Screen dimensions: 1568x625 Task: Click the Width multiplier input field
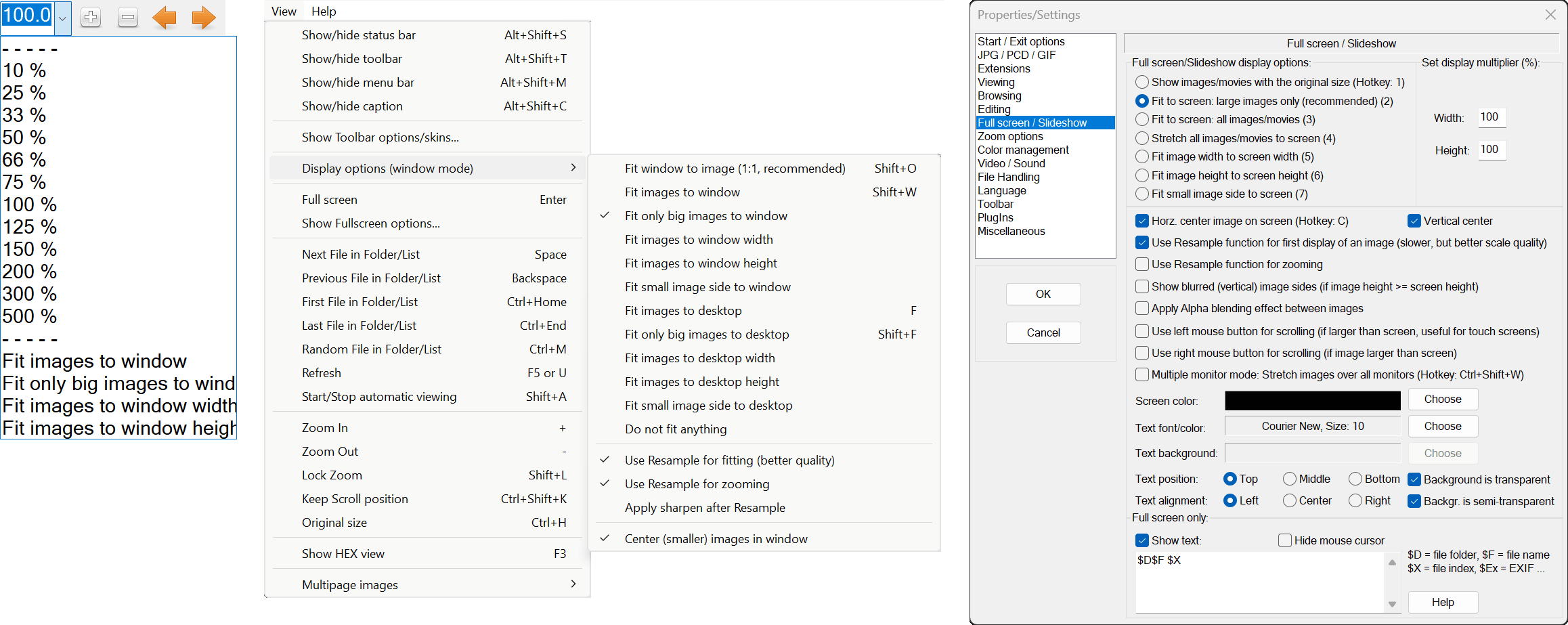(x=1491, y=117)
